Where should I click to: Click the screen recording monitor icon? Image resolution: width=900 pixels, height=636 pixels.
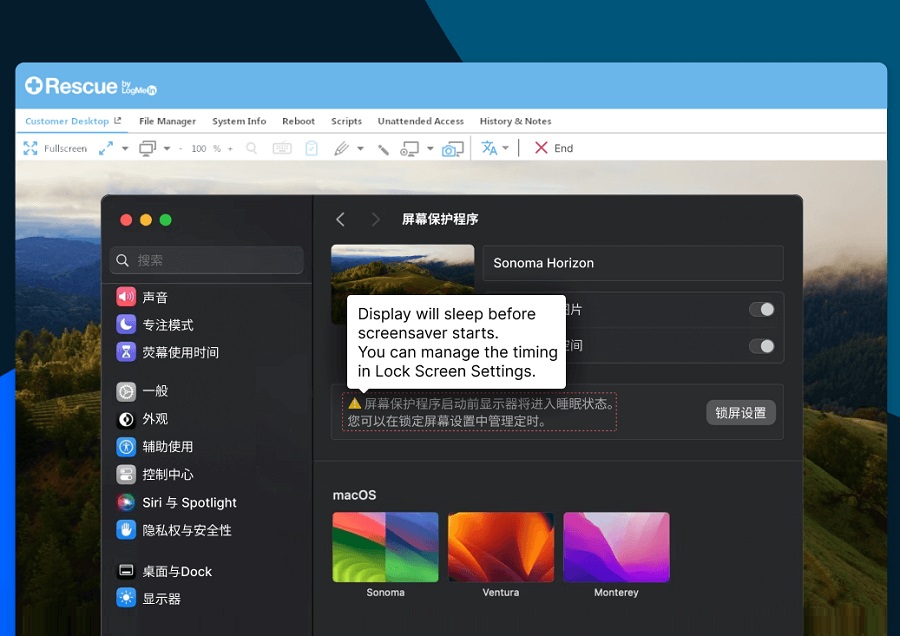[409, 149]
